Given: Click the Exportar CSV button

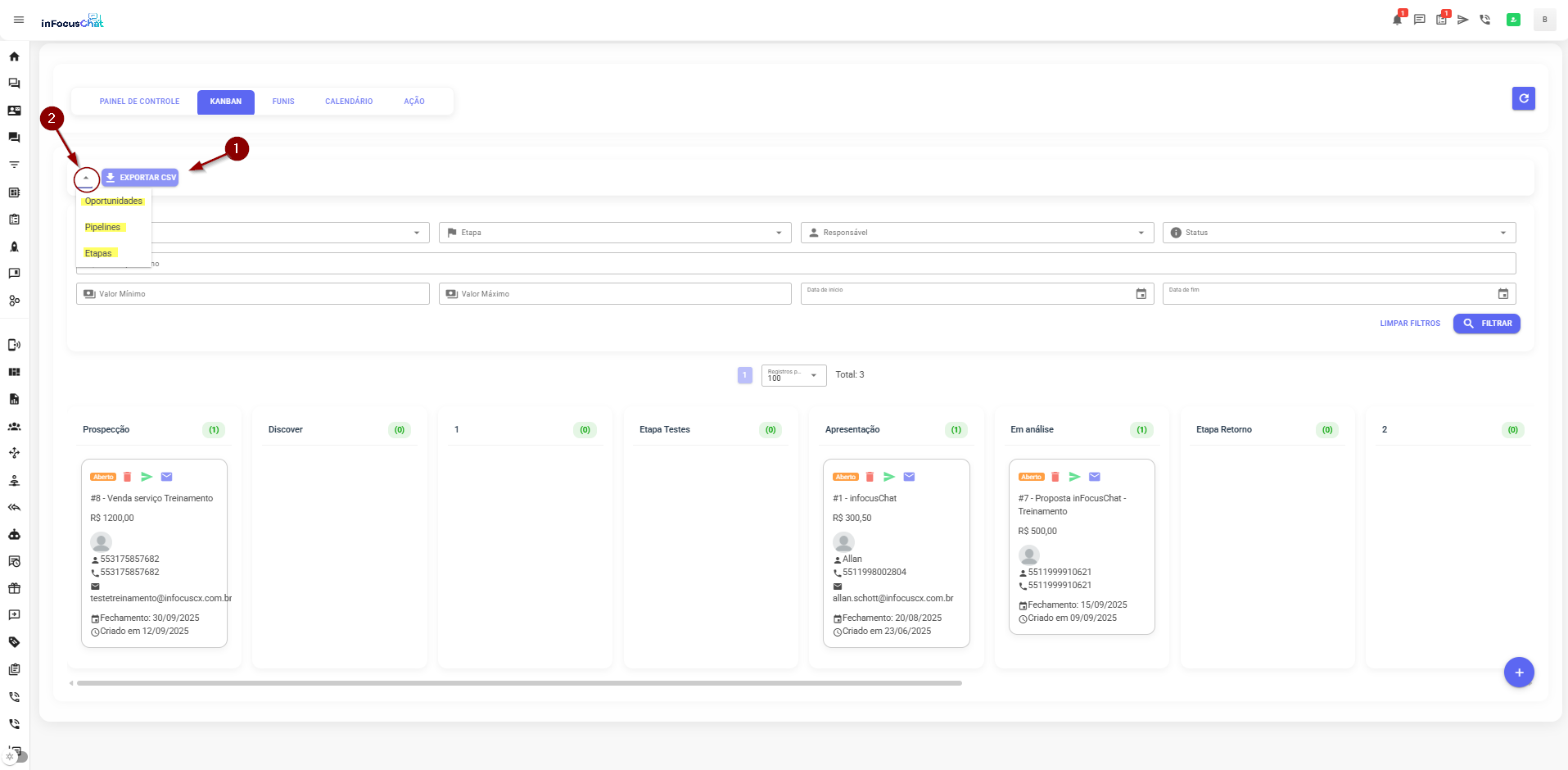Looking at the screenshot, I should tap(141, 178).
